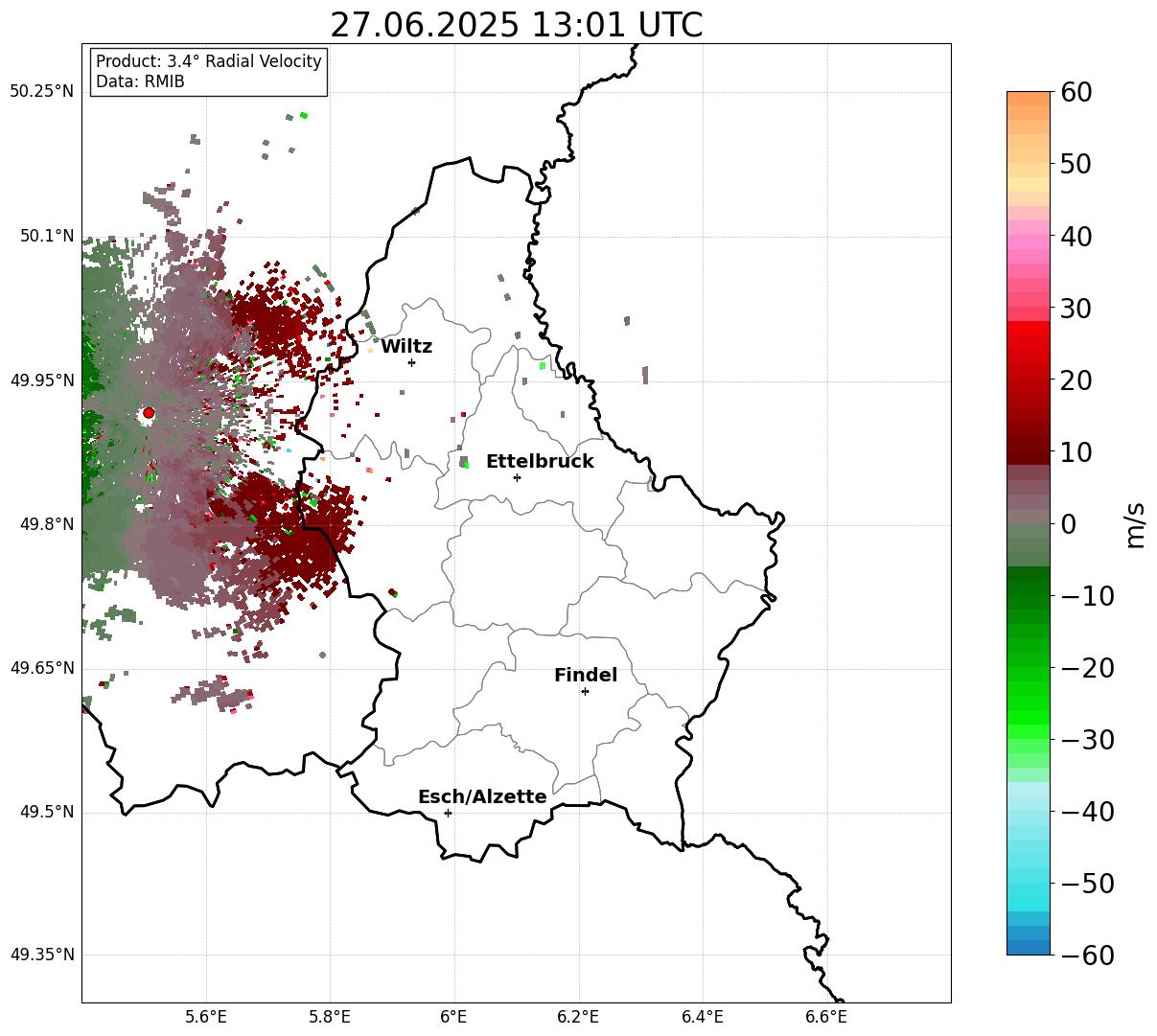
Task: Click the colorbar 0 tick label
Action: click(x=1068, y=524)
